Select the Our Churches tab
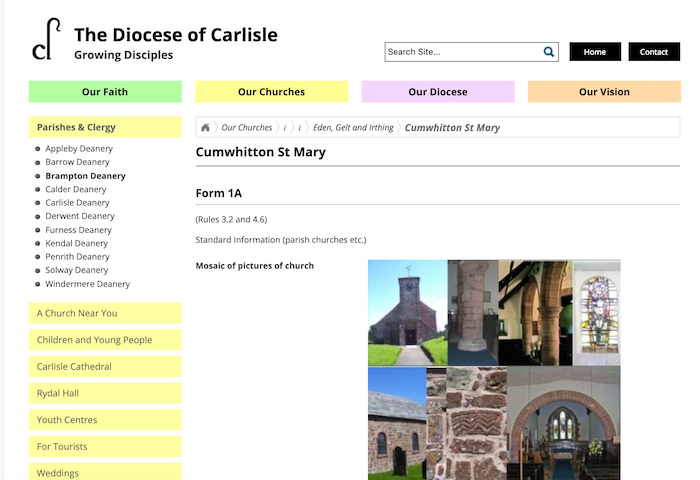The height and width of the screenshot is (480, 700). (x=271, y=92)
